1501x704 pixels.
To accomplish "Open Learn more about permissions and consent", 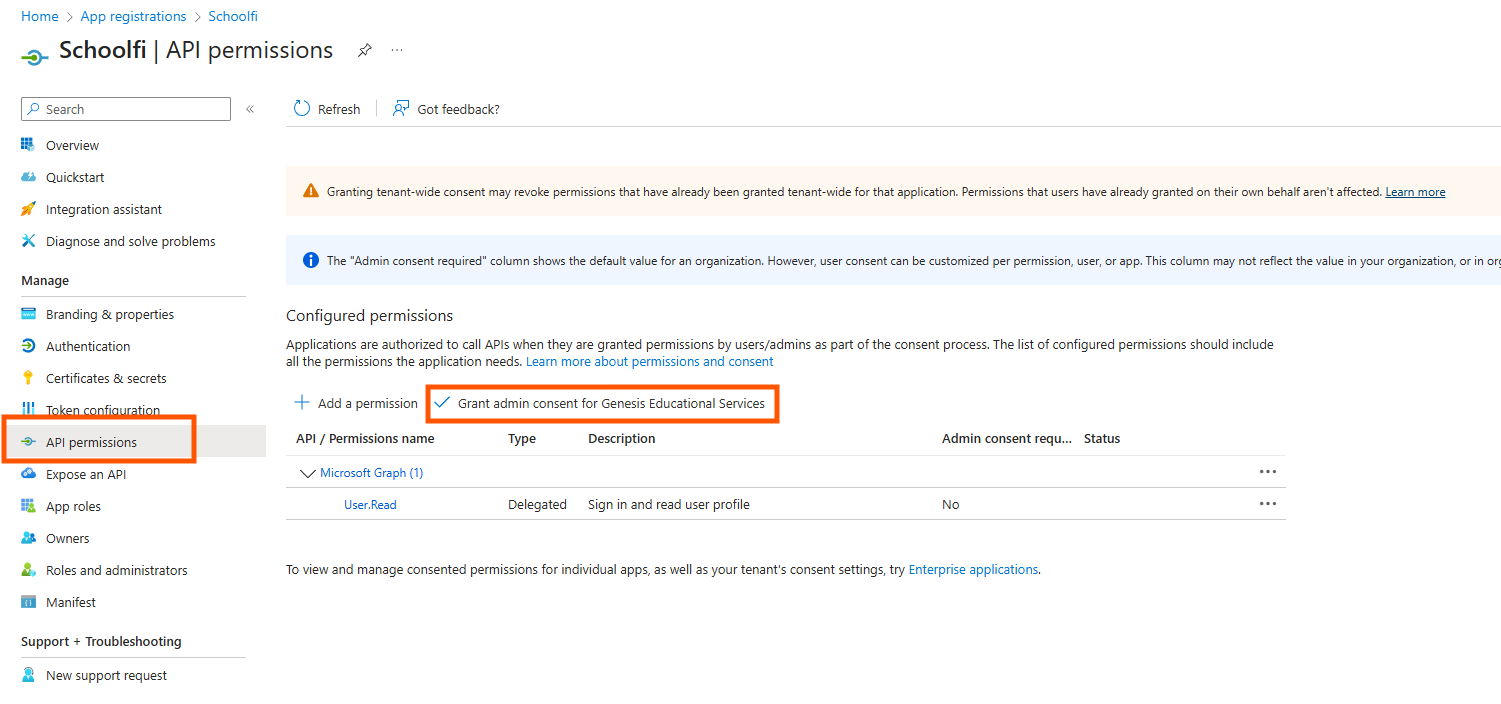I will [650, 361].
